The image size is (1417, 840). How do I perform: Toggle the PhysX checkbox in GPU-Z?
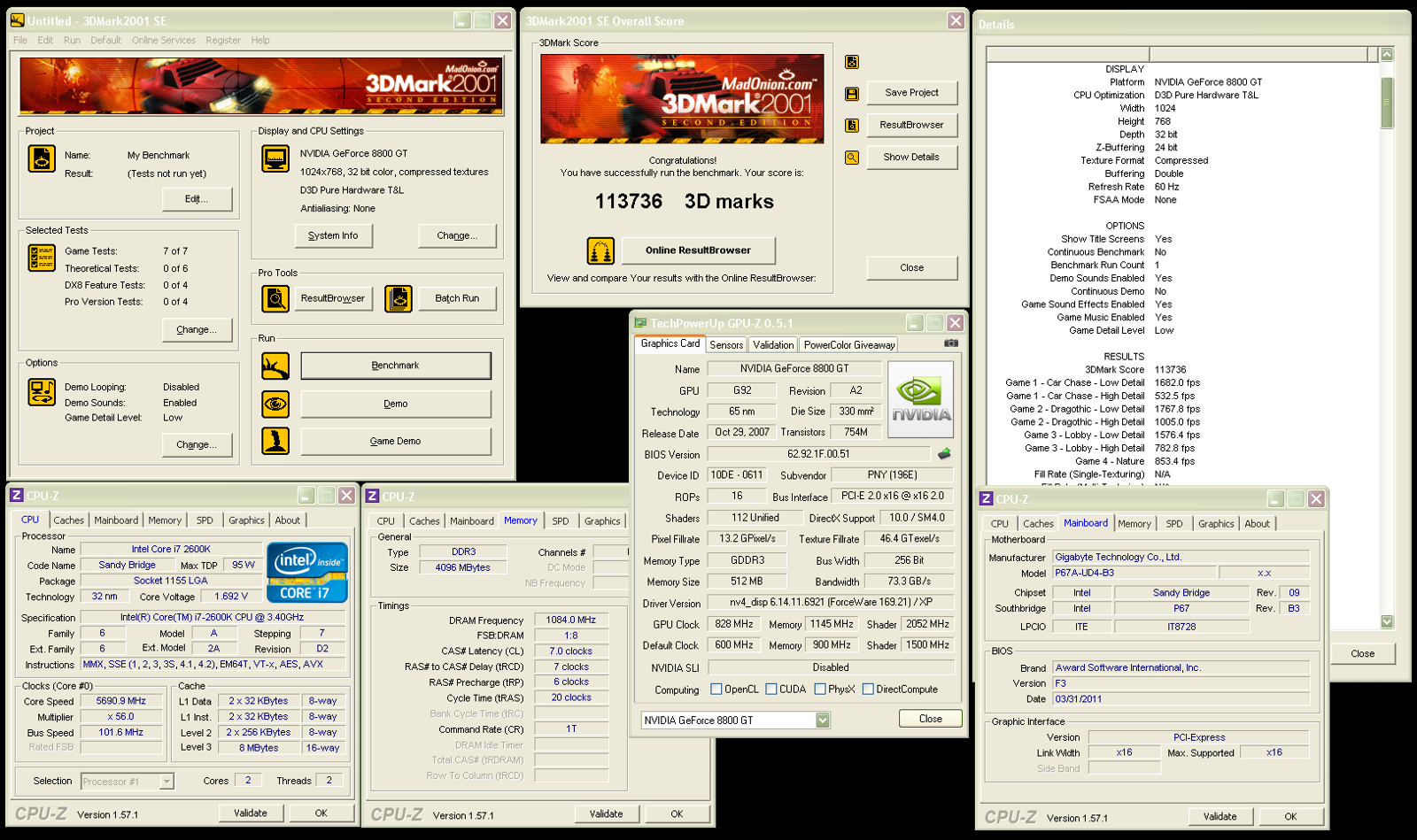[x=820, y=690]
